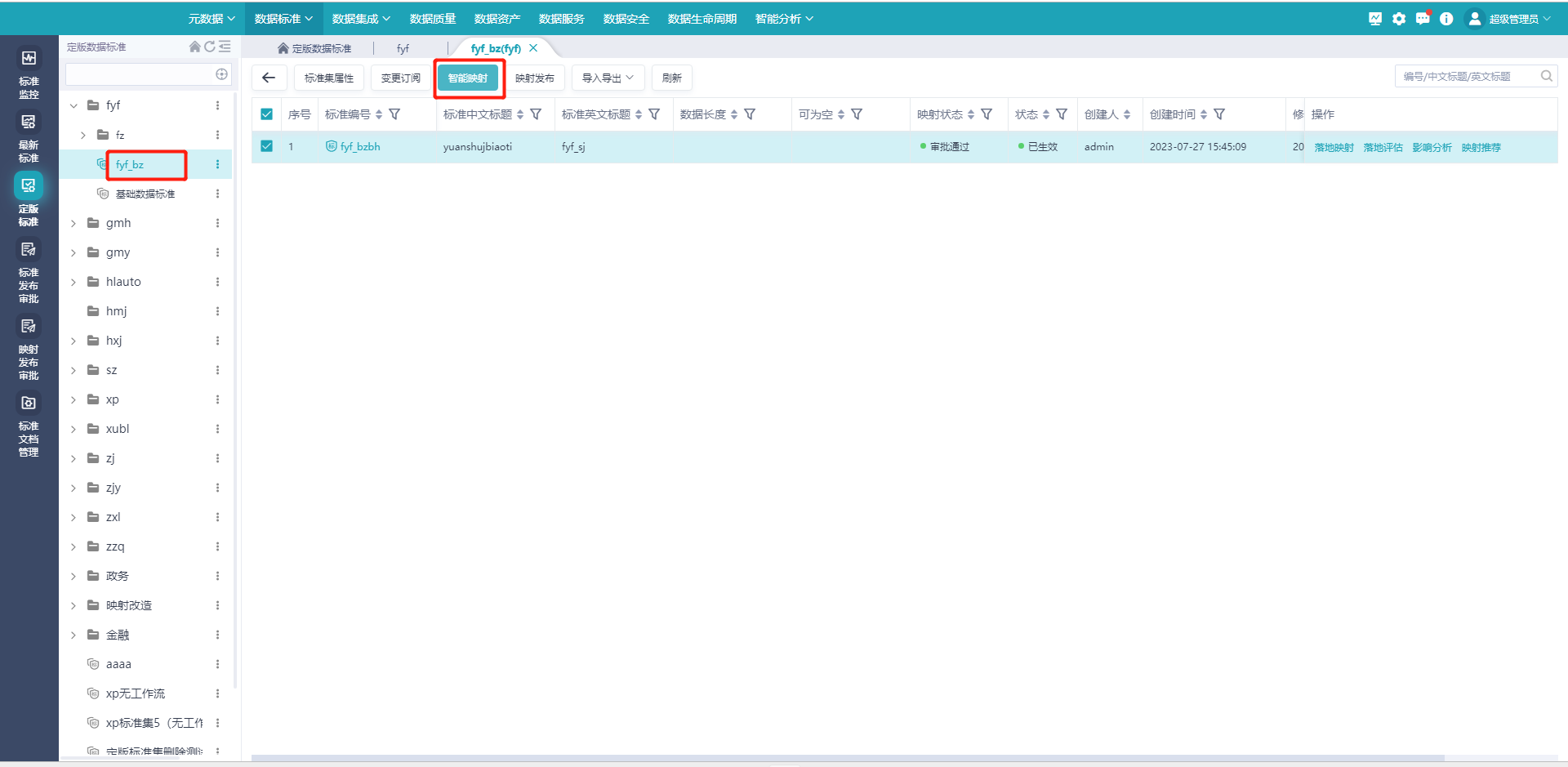This screenshot has height=767, width=1568.
Task: Click the settings gear icon in header
Action: 1399,19
